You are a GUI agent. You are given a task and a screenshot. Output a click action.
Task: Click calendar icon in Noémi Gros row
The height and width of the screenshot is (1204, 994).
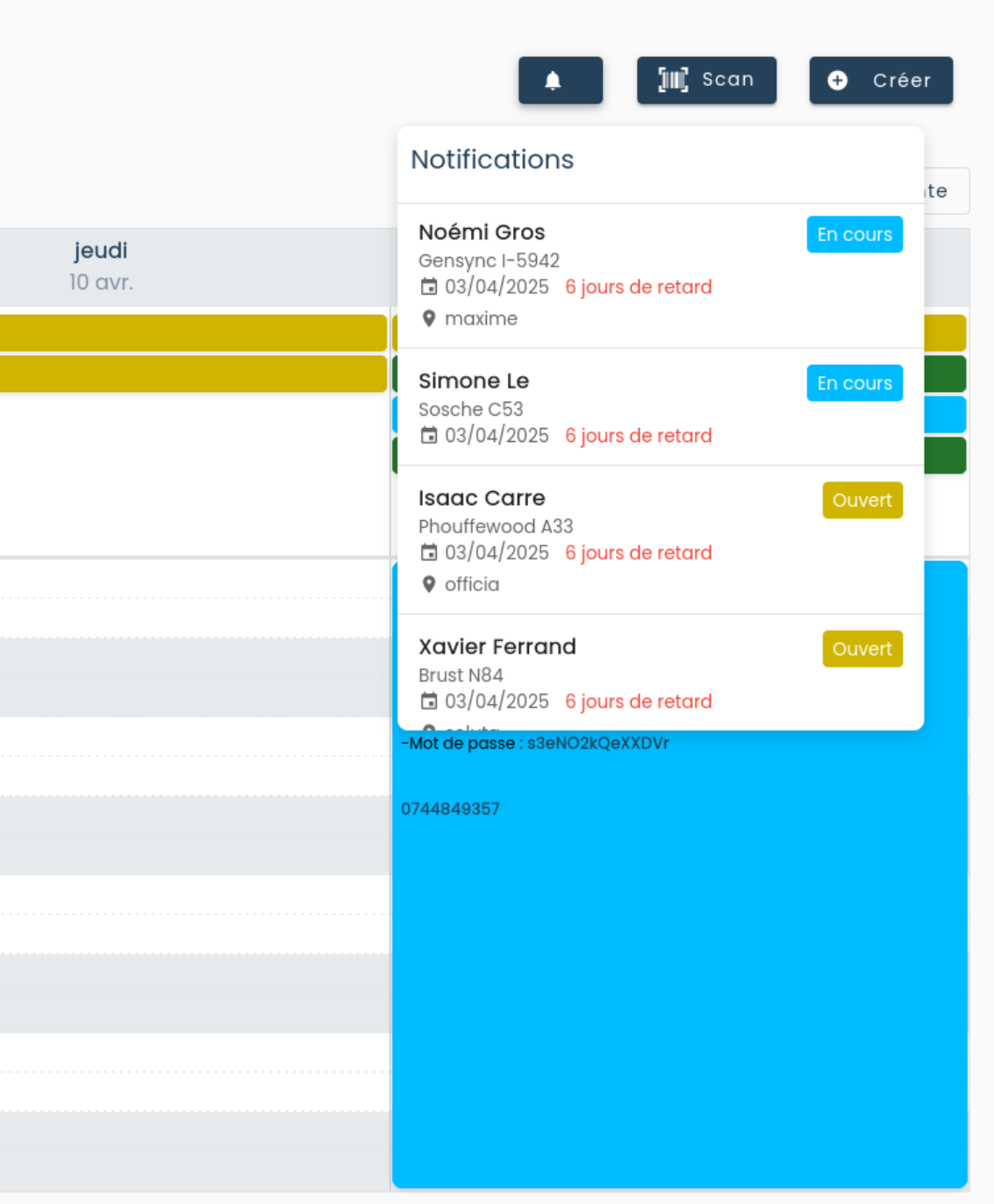point(428,287)
